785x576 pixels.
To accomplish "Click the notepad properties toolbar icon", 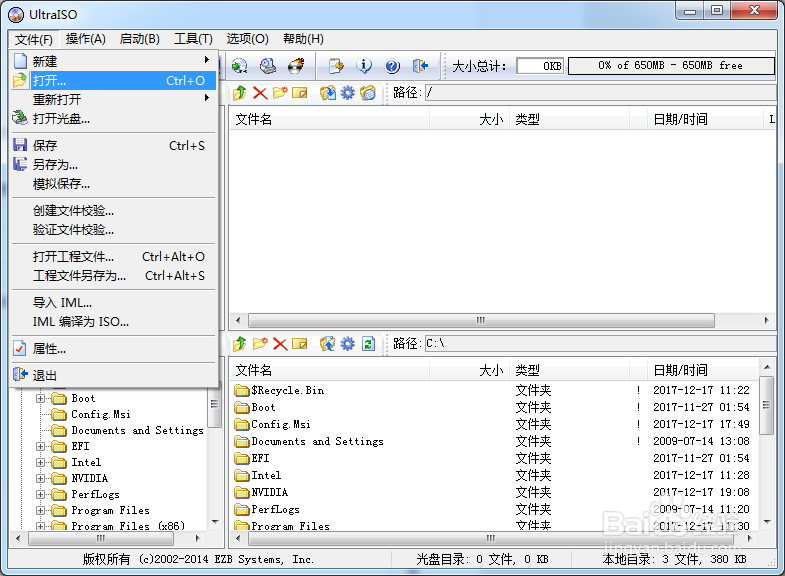I will 336,66.
